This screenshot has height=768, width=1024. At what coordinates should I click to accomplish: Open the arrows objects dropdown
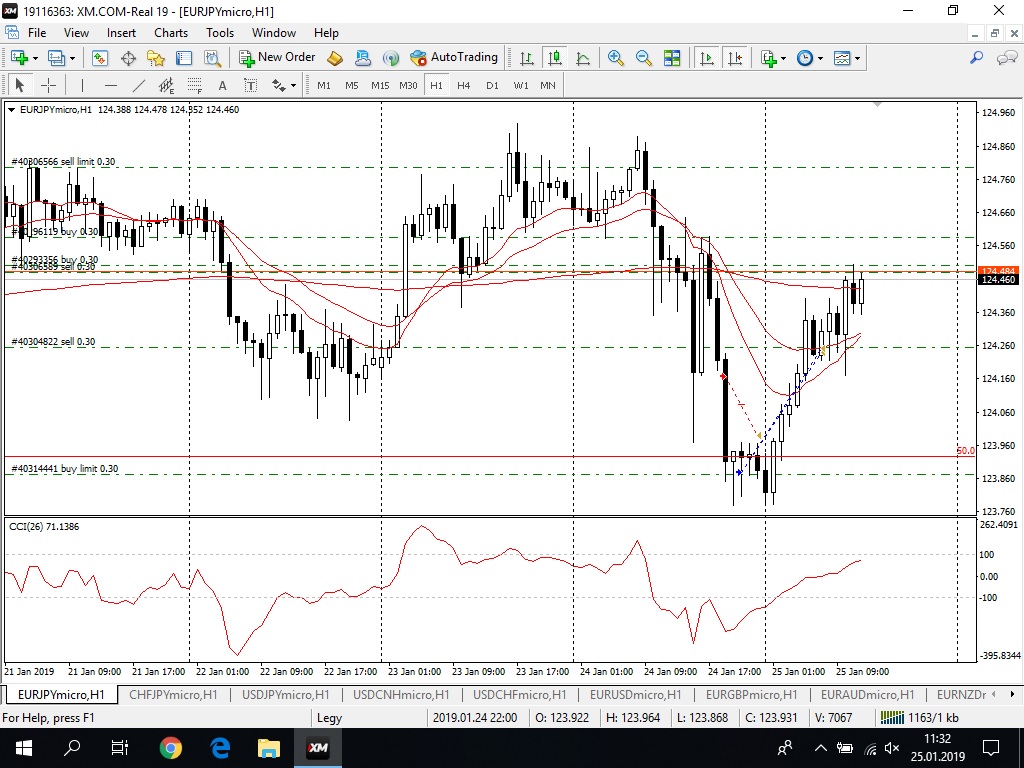tap(282, 85)
